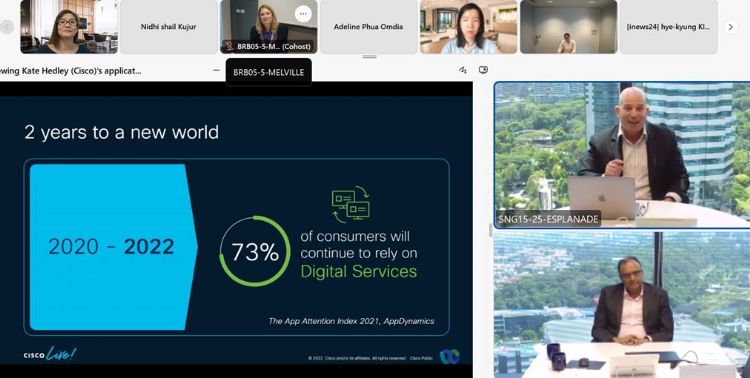Show next participants with the right filmstrip arrow
The height and width of the screenshot is (378, 750).
click(x=730, y=27)
